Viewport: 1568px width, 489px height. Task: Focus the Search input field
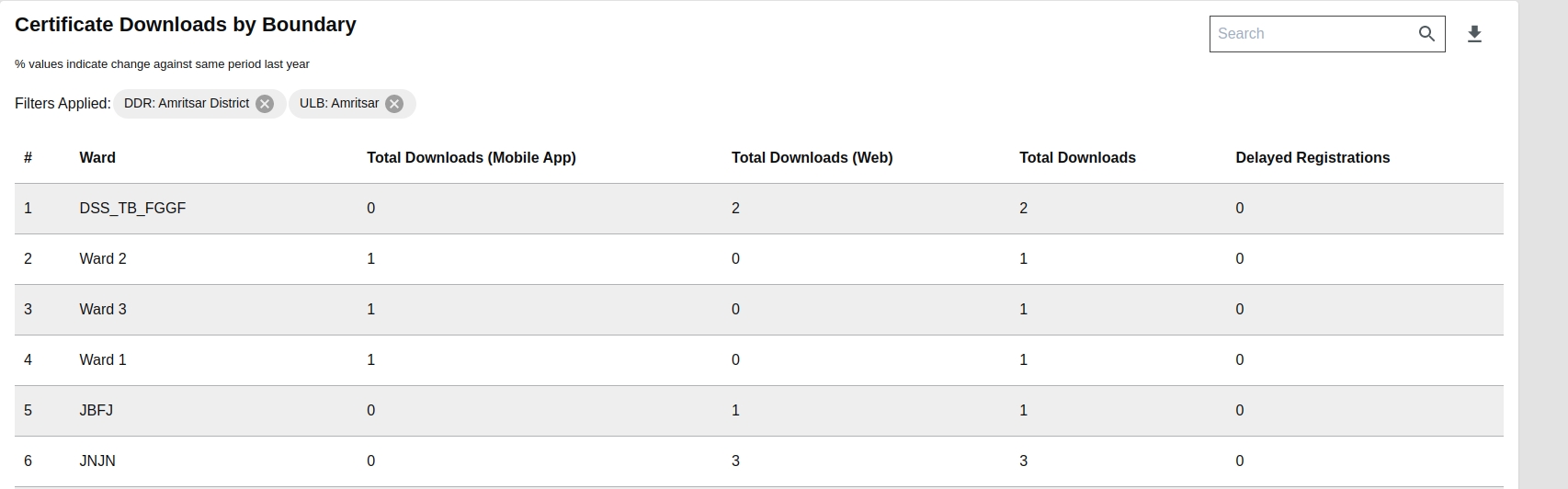[1312, 34]
